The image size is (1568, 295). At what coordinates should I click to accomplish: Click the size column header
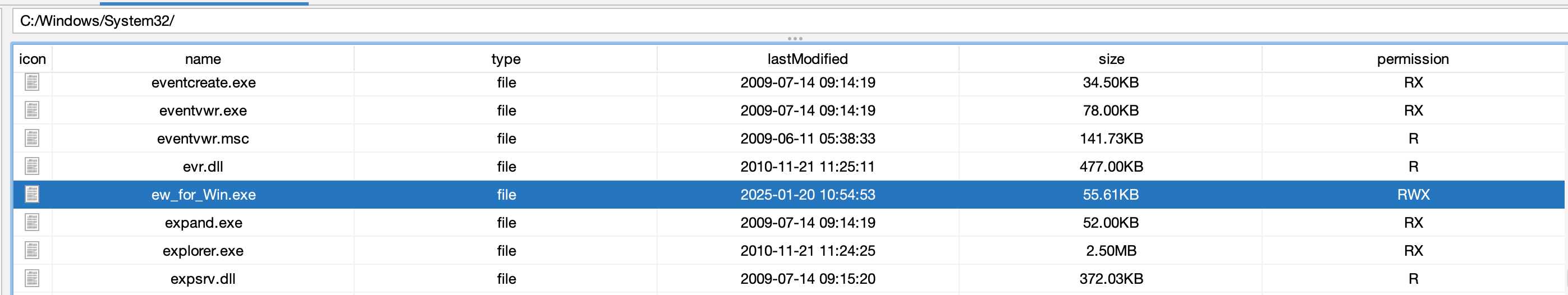(x=1111, y=59)
